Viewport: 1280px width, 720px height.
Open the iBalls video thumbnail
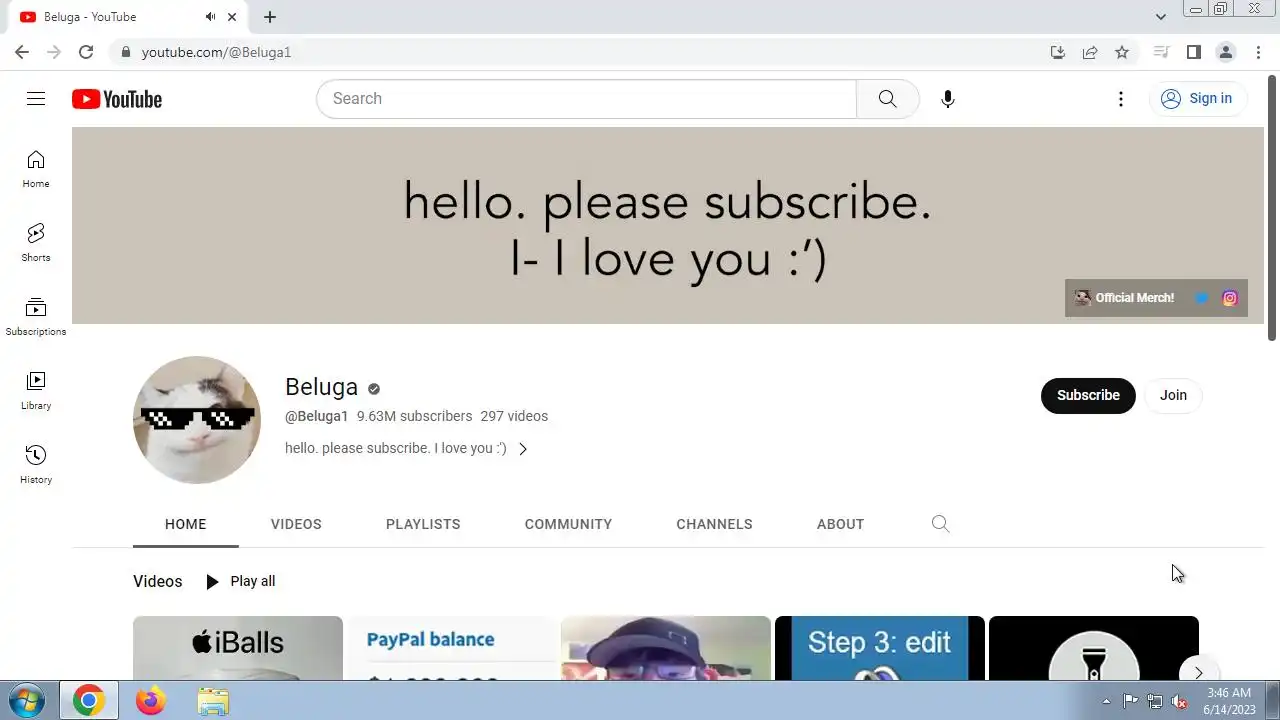coord(238,648)
